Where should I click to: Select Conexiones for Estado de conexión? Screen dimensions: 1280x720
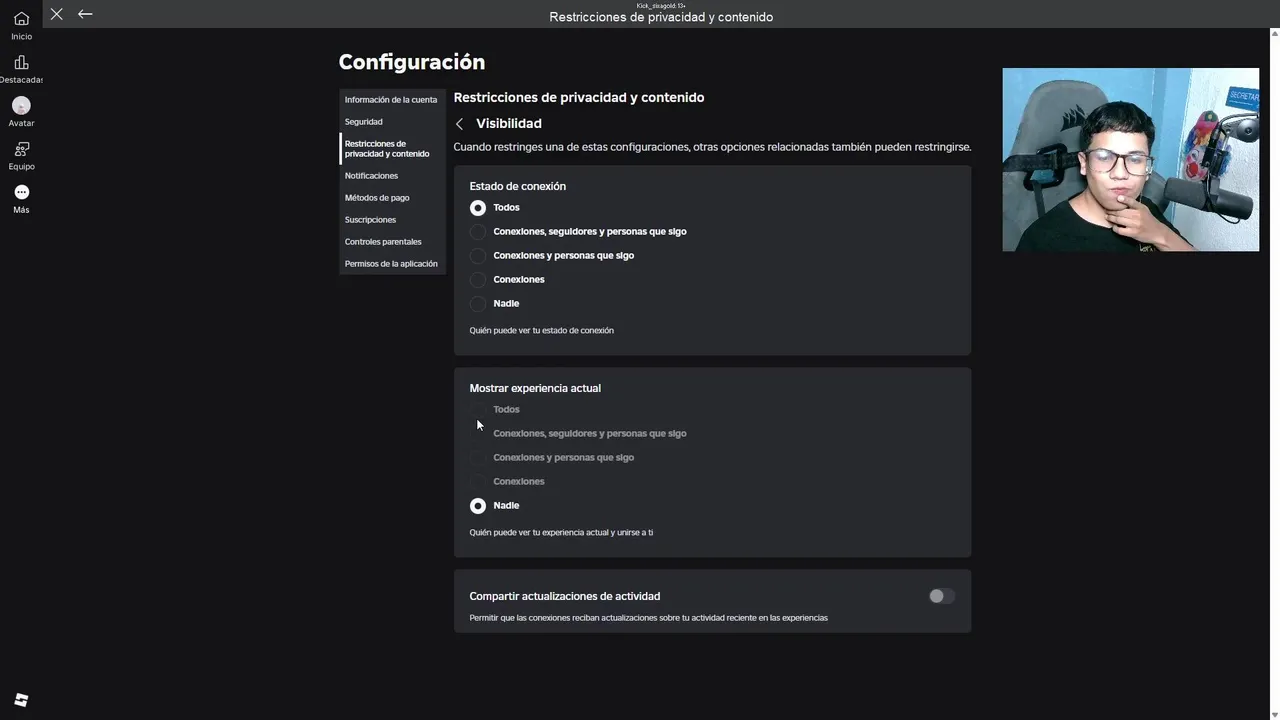[x=478, y=280]
